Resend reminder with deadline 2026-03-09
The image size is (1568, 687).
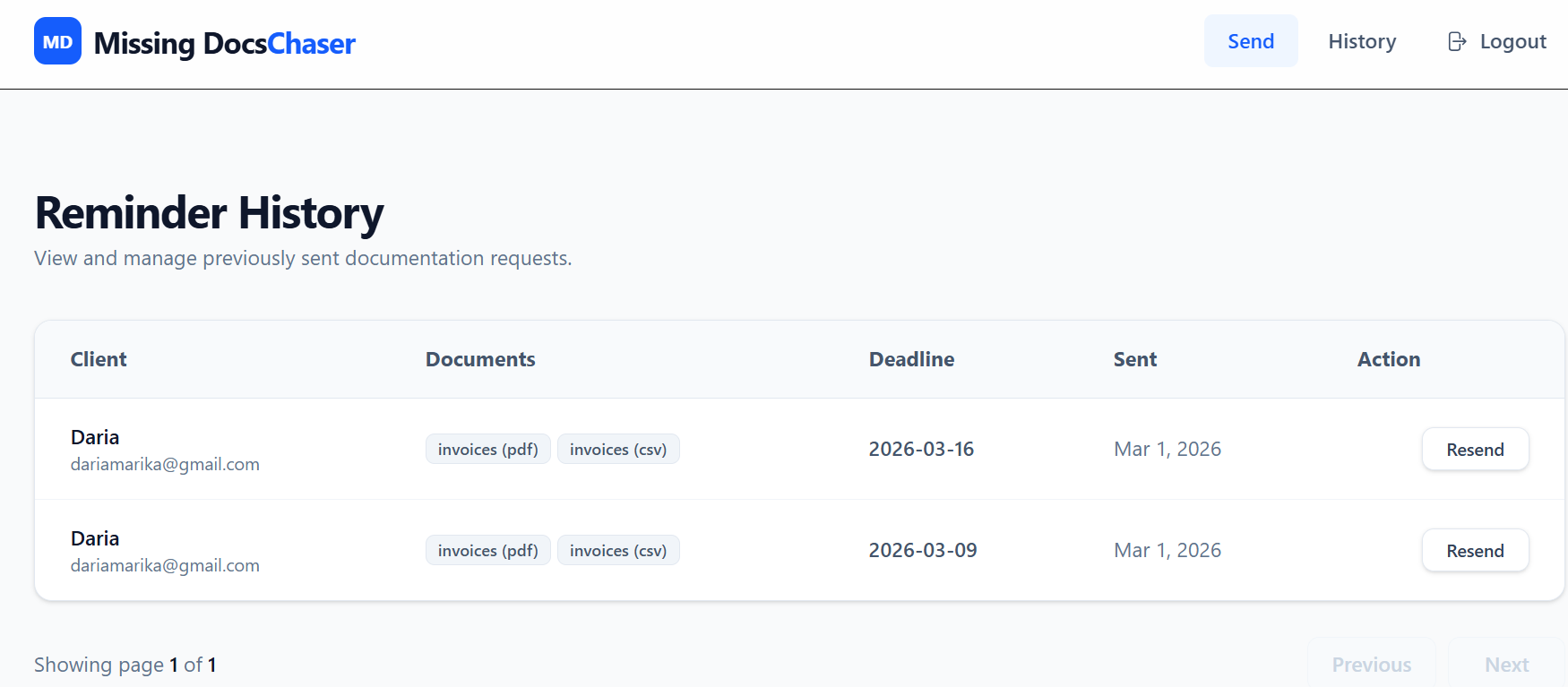(1474, 551)
